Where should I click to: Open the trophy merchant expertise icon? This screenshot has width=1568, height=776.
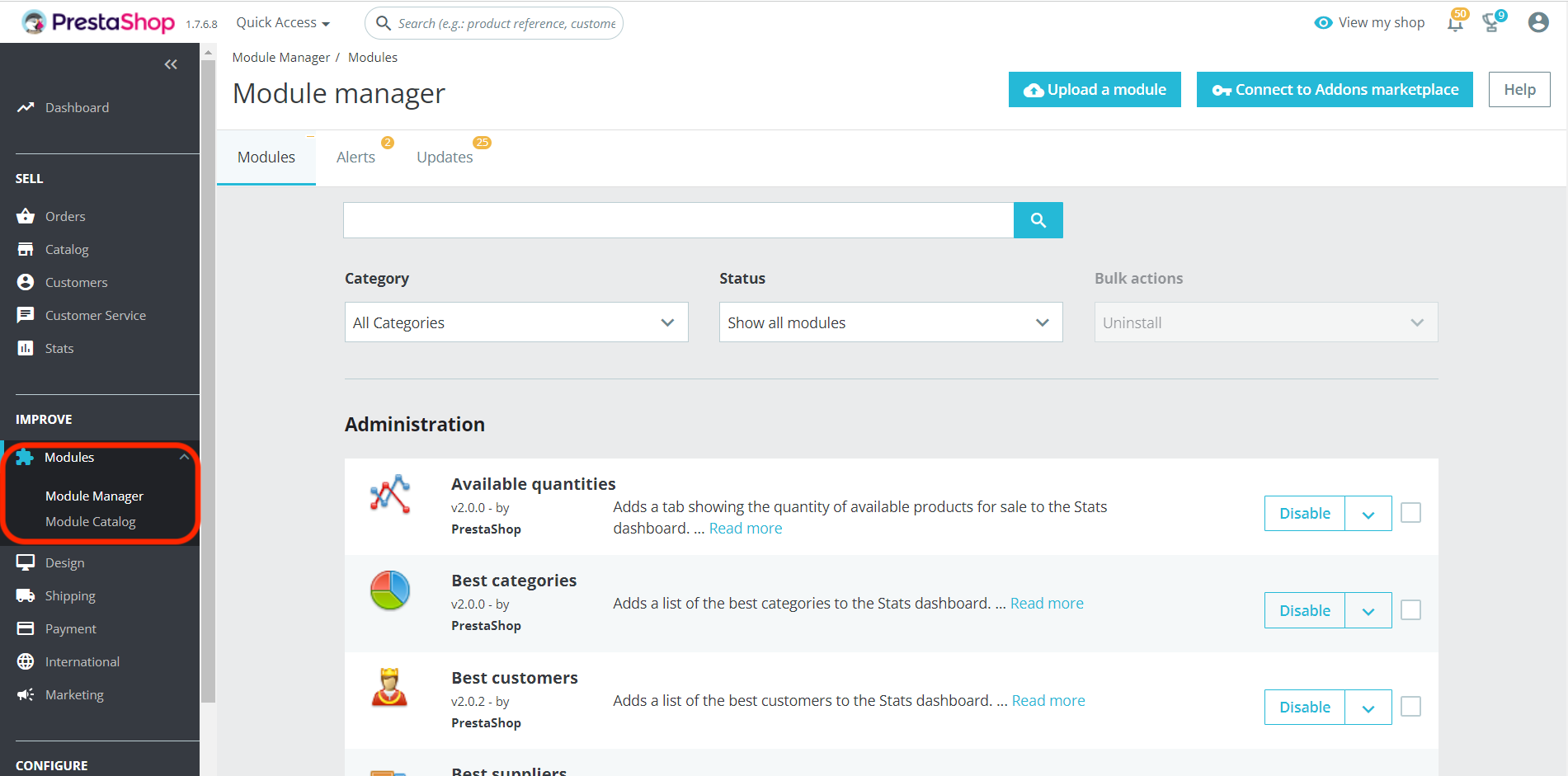tap(1492, 21)
